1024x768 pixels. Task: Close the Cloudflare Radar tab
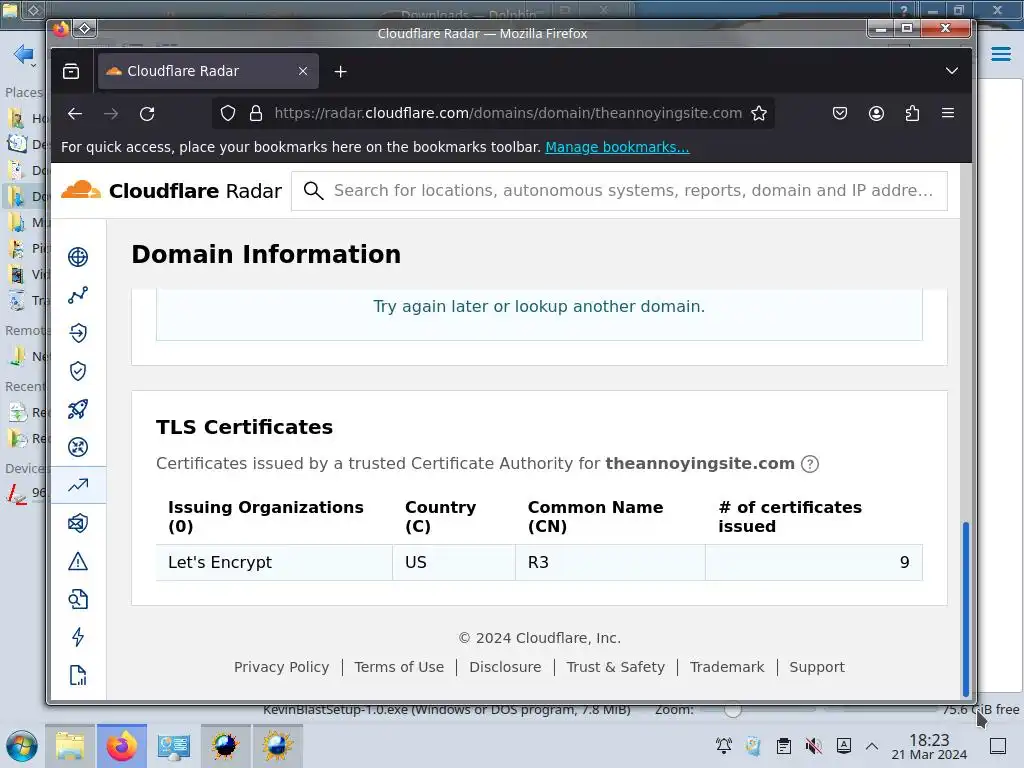303,71
